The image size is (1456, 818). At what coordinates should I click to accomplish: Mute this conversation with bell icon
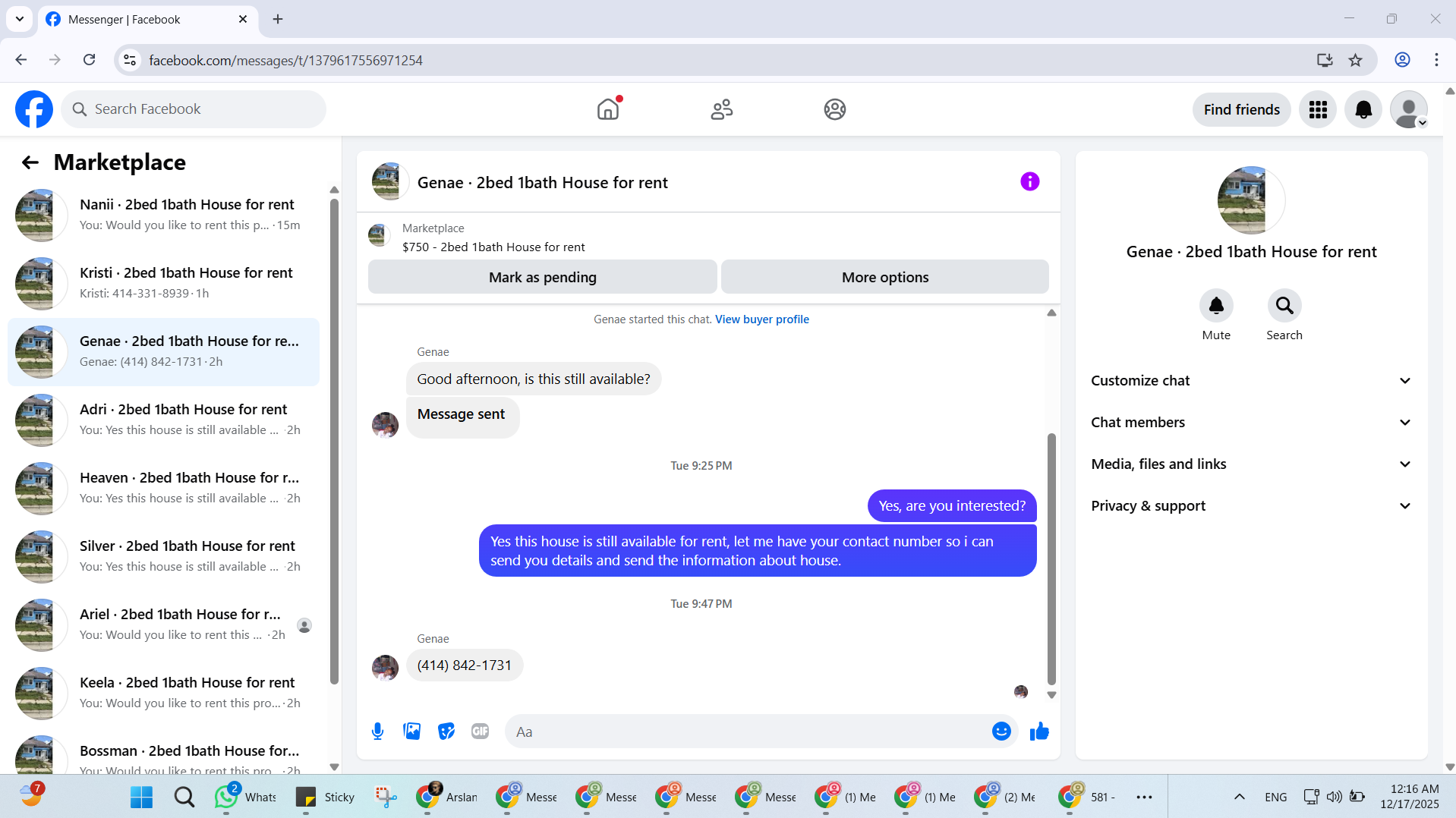pos(1216,305)
